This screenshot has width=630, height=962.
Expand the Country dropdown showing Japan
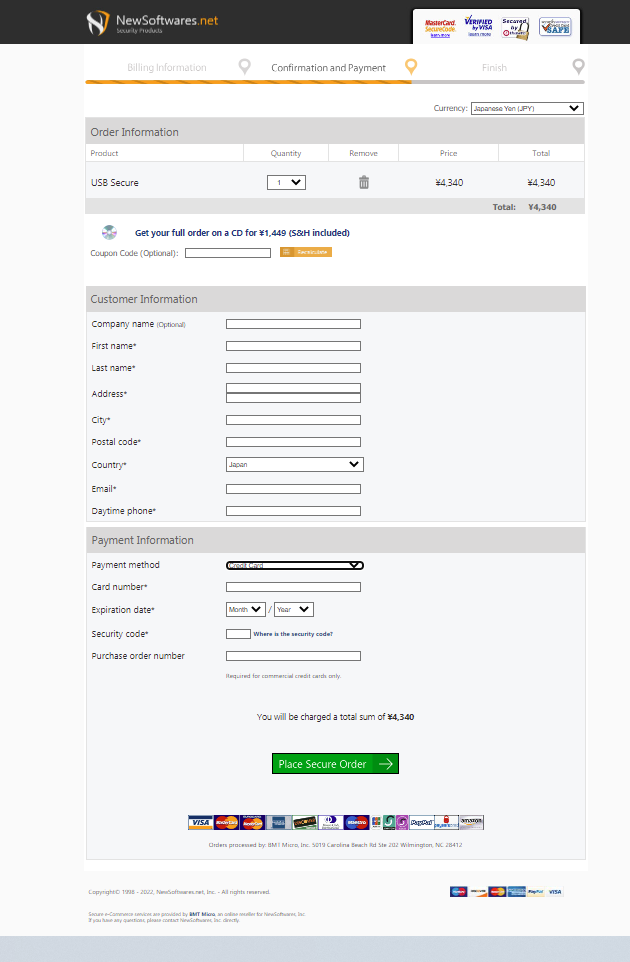pyautogui.click(x=294, y=465)
